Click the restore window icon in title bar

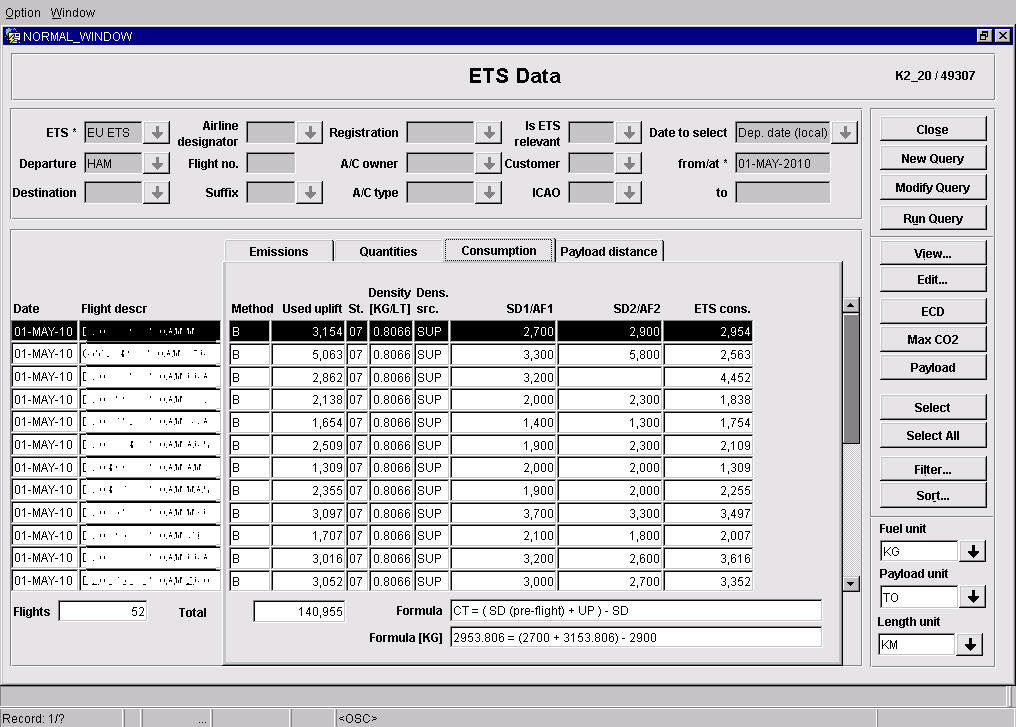tap(984, 36)
